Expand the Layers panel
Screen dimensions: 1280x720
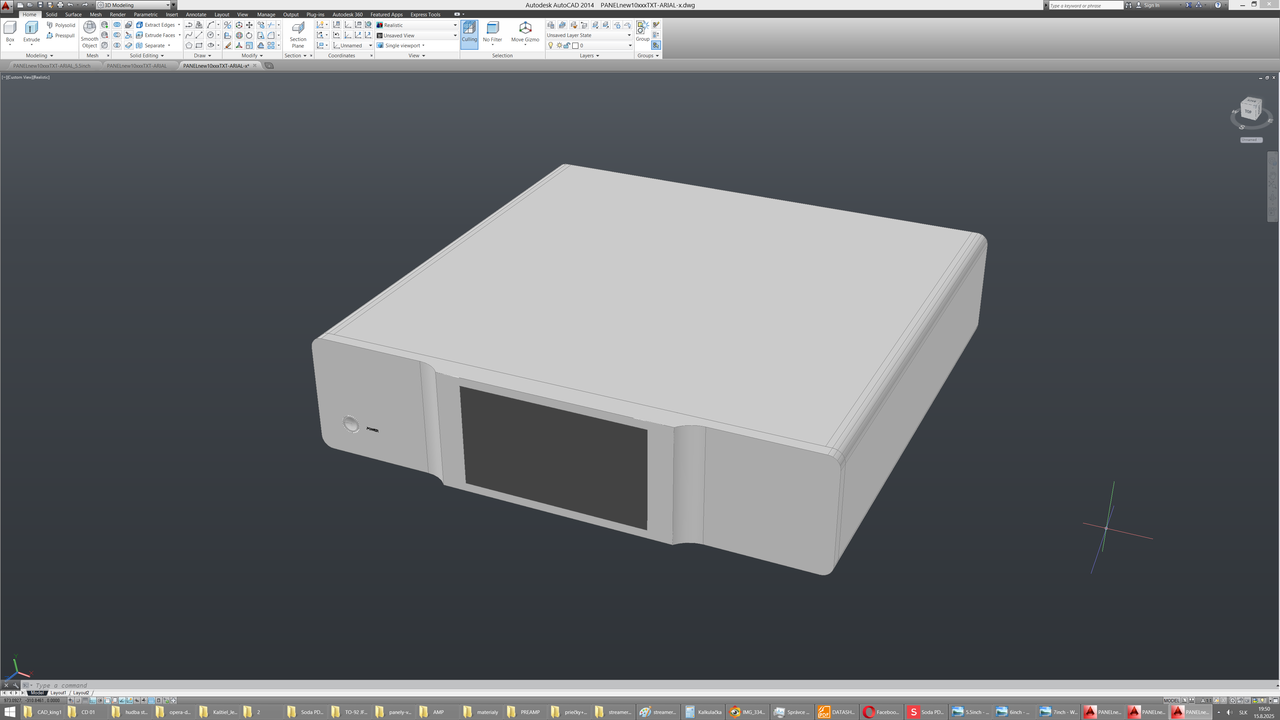point(590,56)
